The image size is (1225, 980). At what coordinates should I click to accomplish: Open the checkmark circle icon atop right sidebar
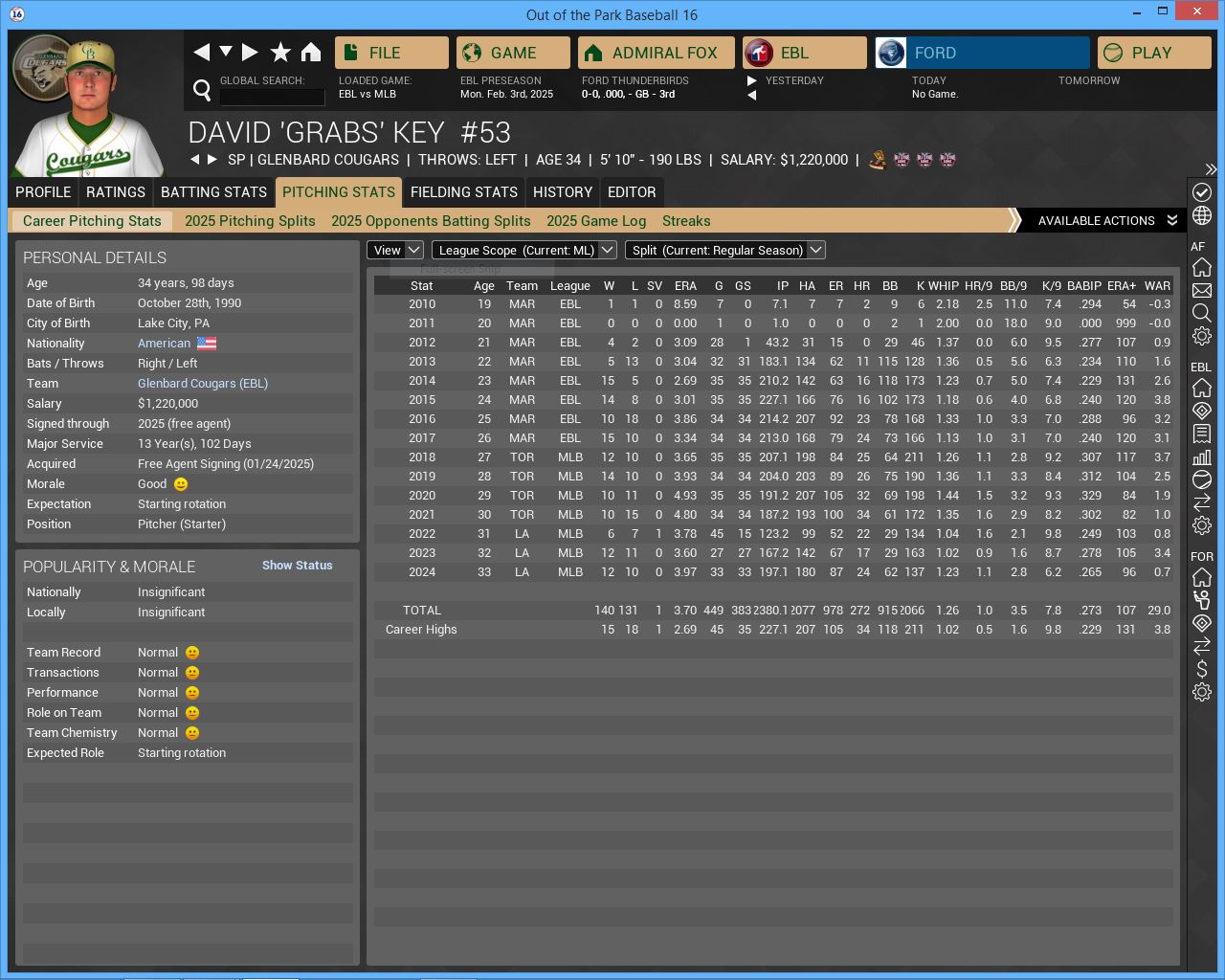click(x=1202, y=192)
